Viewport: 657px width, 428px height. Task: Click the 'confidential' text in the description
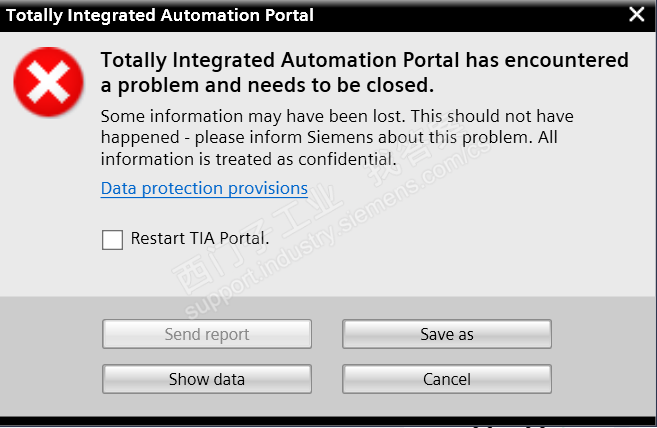(x=346, y=158)
